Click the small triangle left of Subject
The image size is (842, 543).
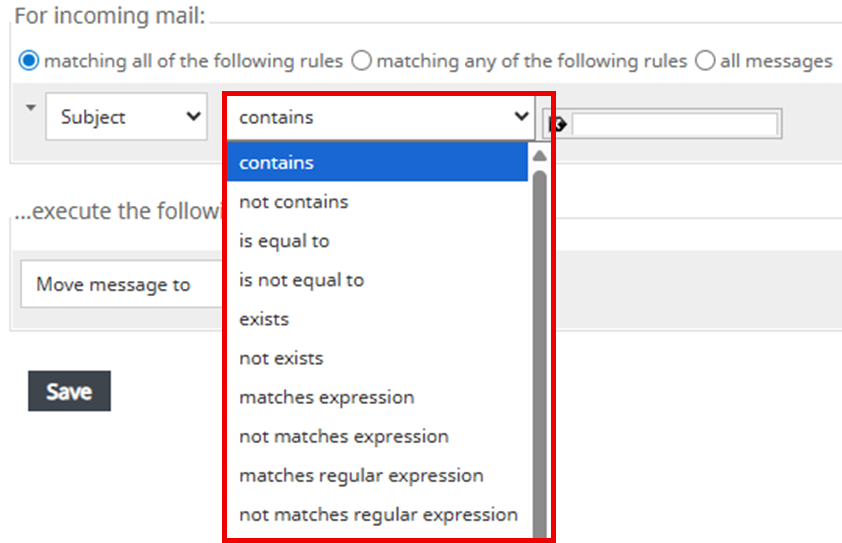tap(31, 108)
